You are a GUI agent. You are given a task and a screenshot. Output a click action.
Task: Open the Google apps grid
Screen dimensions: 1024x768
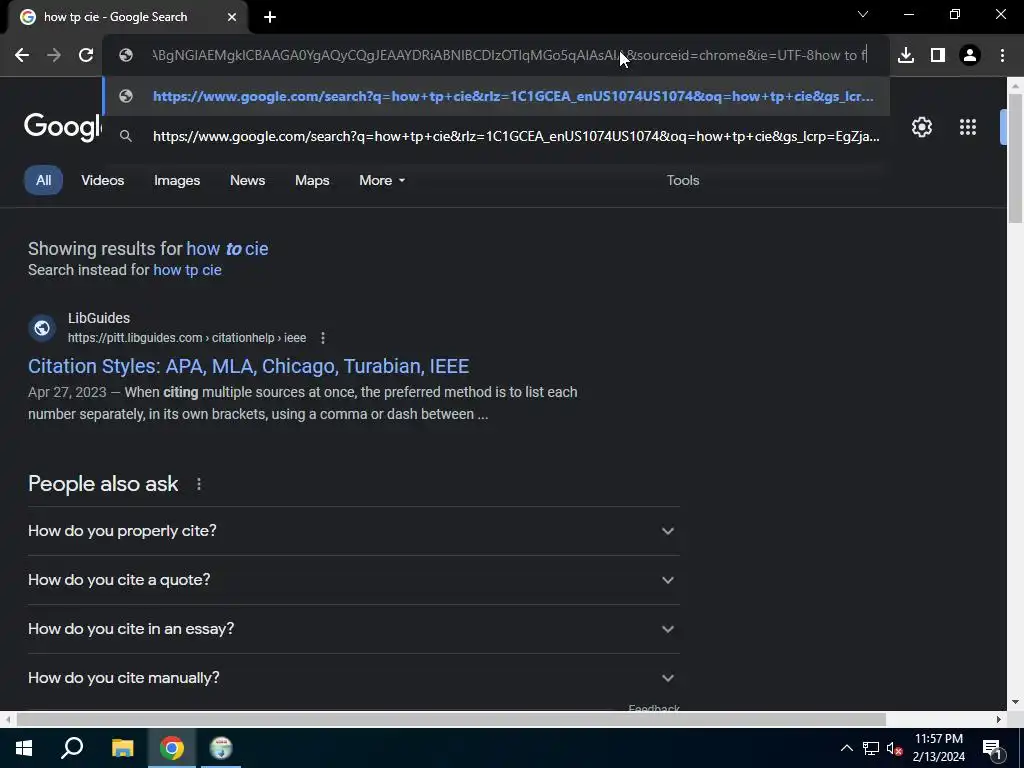(x=968, y=127)
